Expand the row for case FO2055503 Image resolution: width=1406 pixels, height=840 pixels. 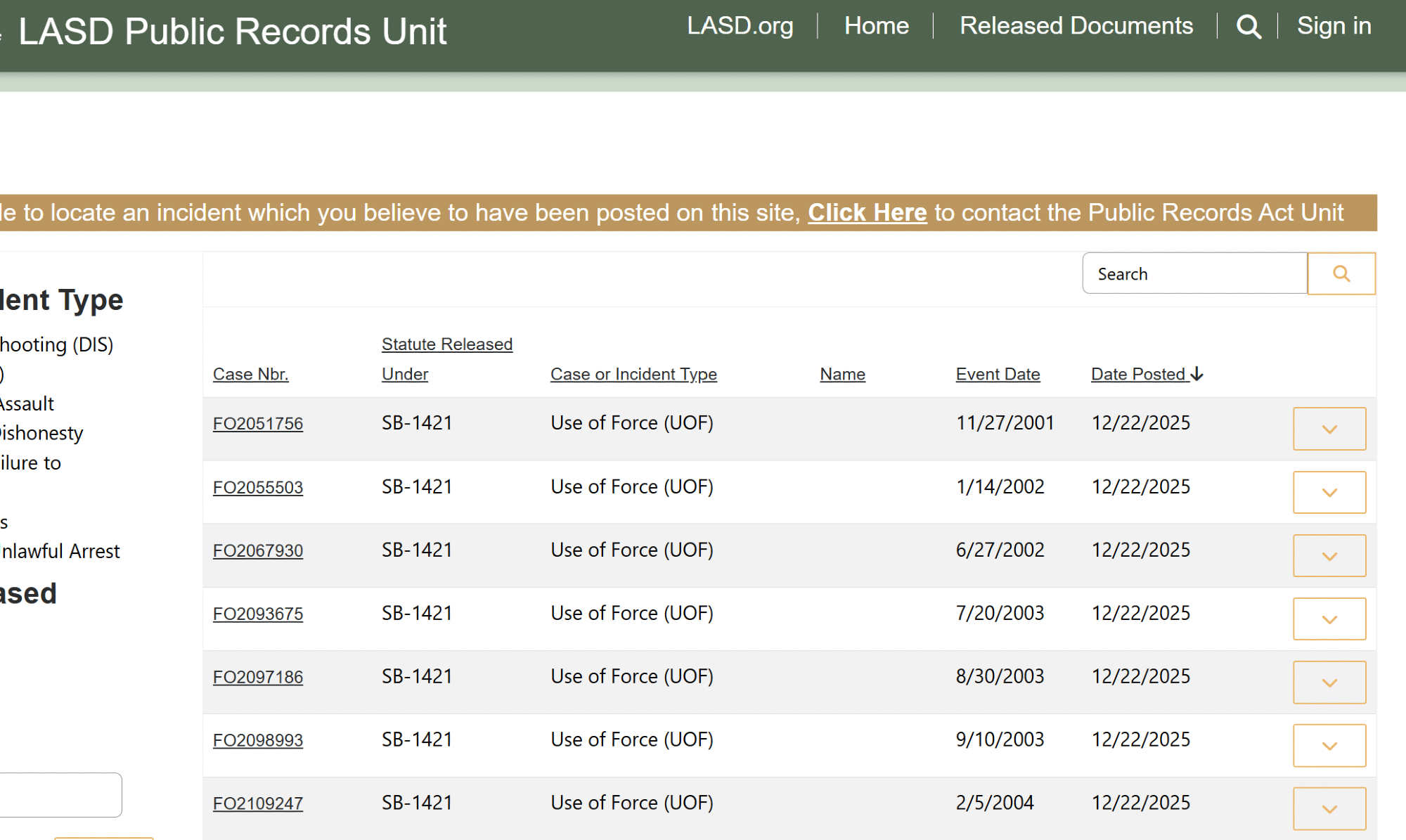(x=1329, y=492)
